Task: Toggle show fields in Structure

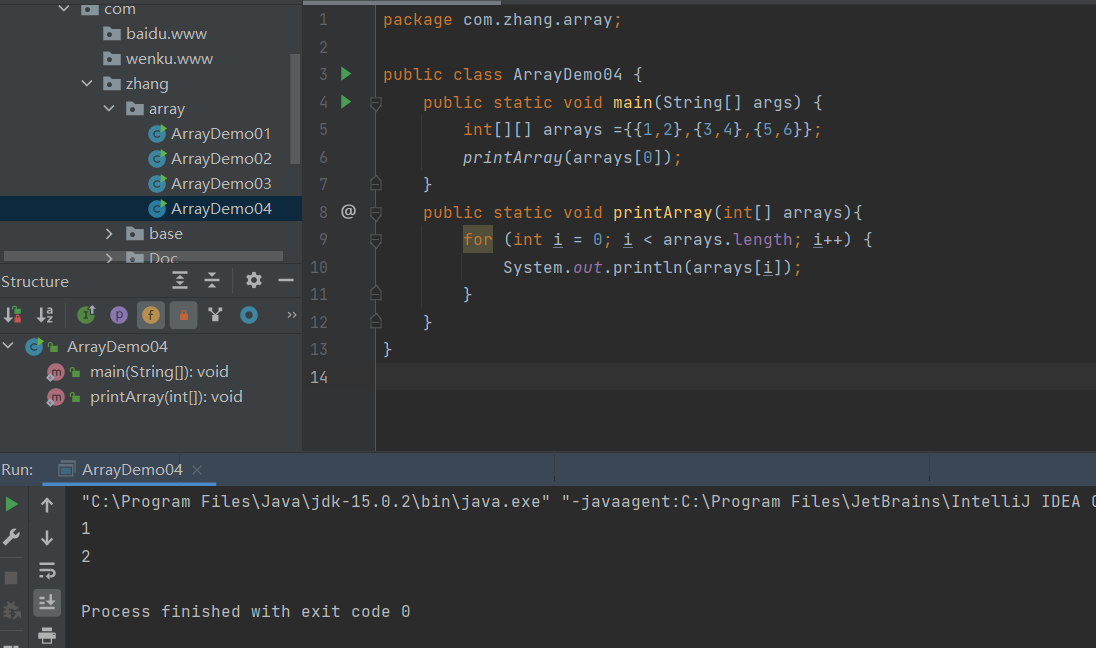Action: (x=150, y=315)
